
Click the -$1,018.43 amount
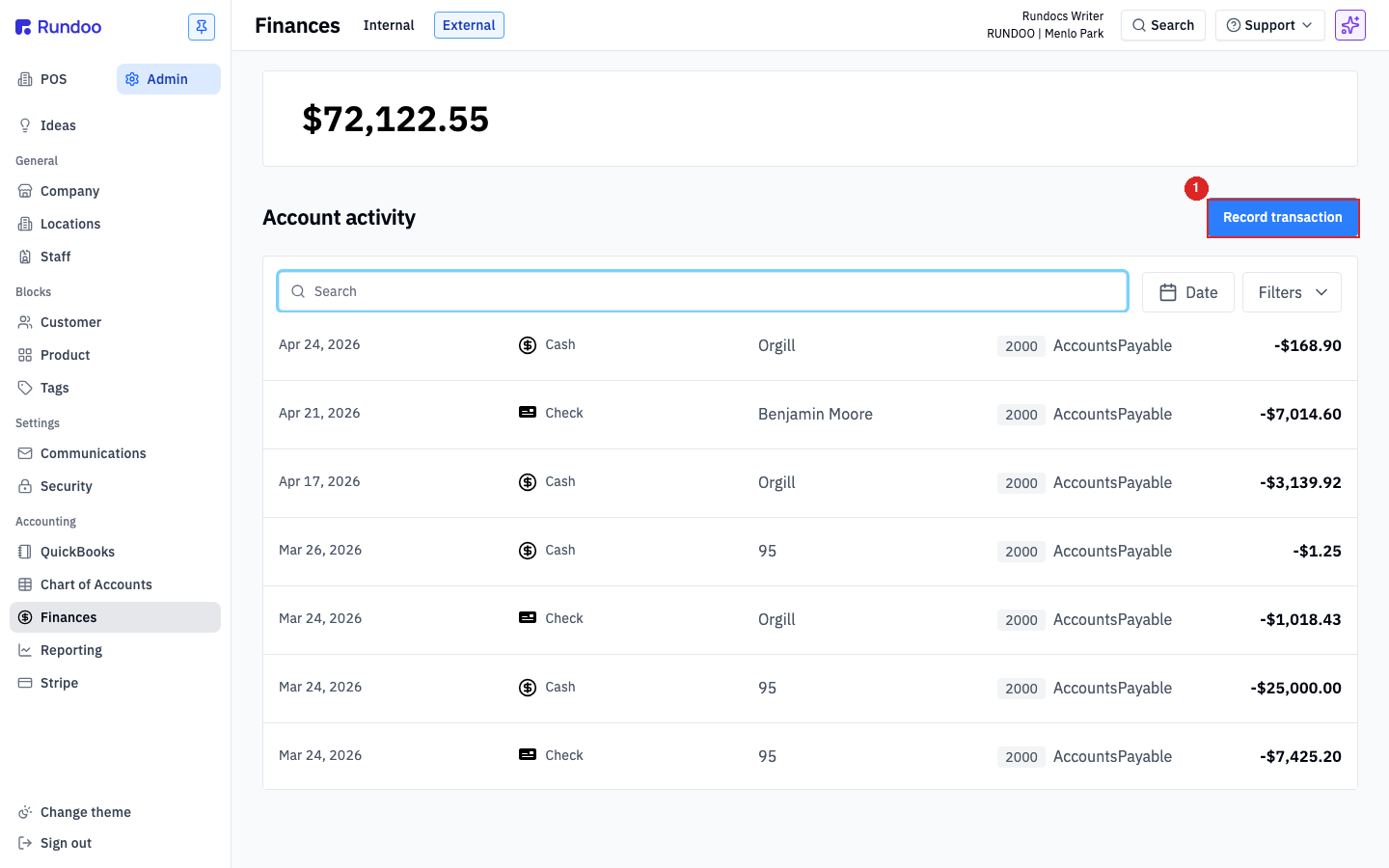(x=1300, y=619)
